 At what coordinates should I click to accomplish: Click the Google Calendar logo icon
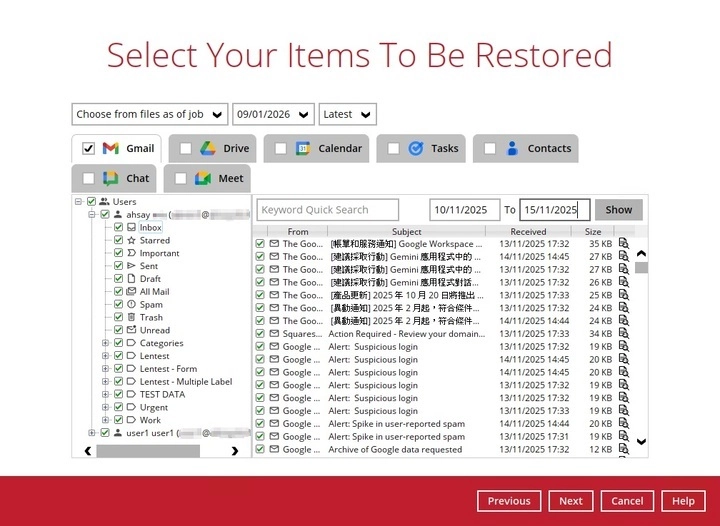303,148
